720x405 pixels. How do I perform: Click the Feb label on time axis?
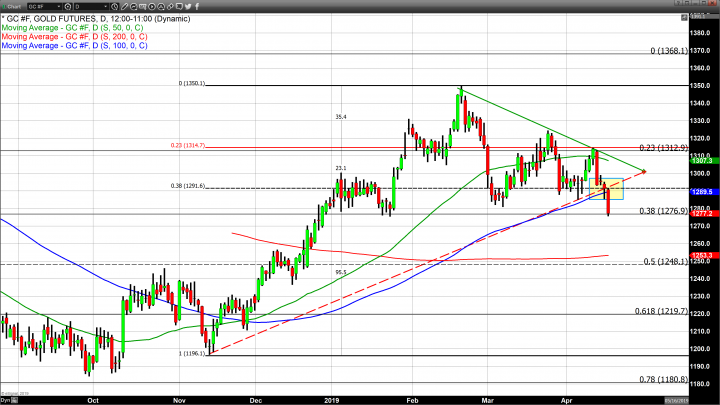tap(412, 400)
